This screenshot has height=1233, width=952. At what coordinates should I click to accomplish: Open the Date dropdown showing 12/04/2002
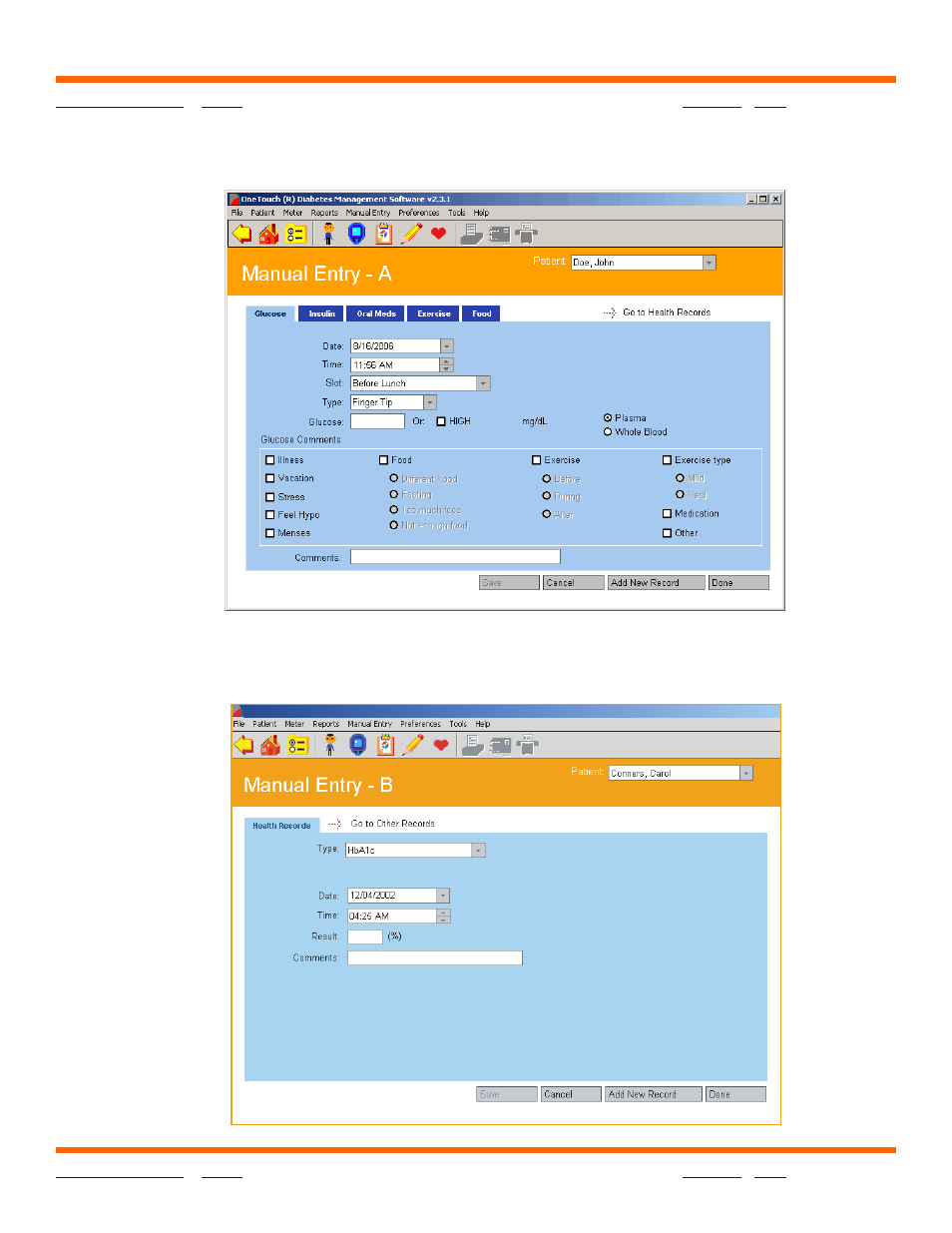click(x=443, y=896)
